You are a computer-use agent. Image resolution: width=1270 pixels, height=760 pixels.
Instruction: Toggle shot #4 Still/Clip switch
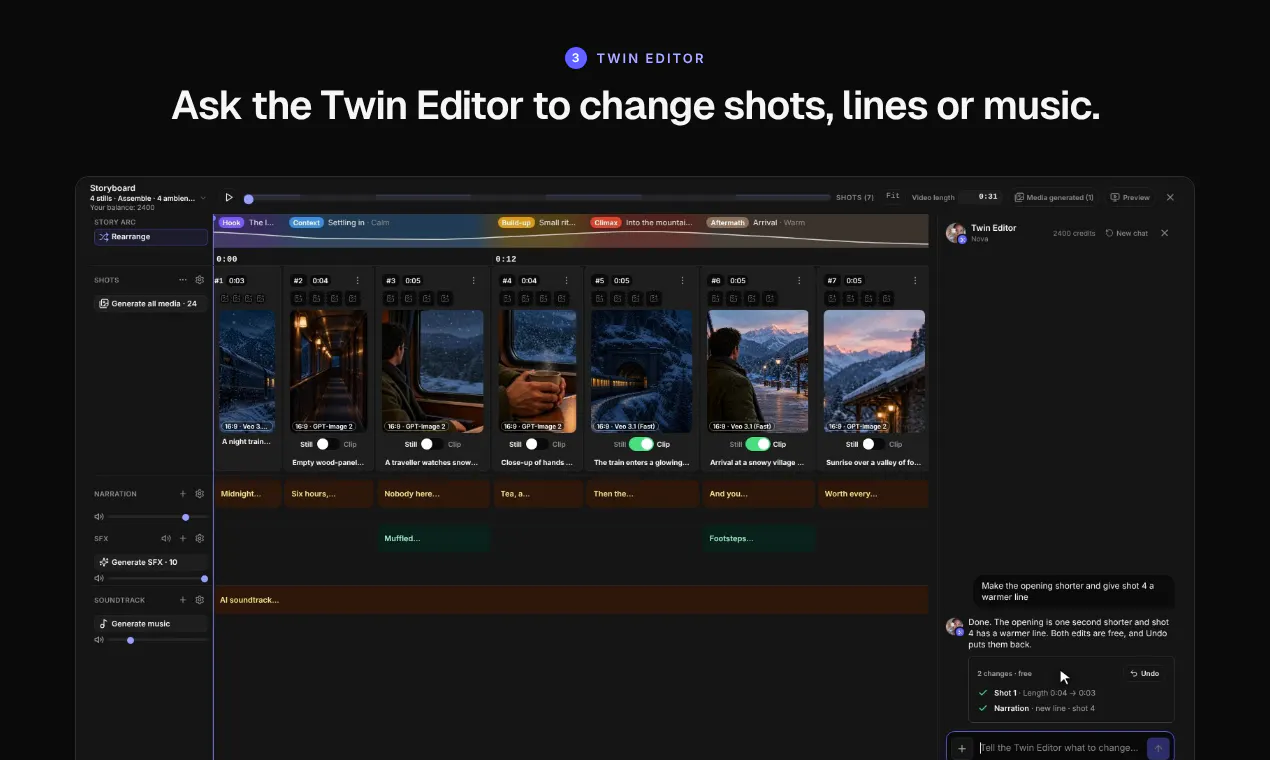536,444
